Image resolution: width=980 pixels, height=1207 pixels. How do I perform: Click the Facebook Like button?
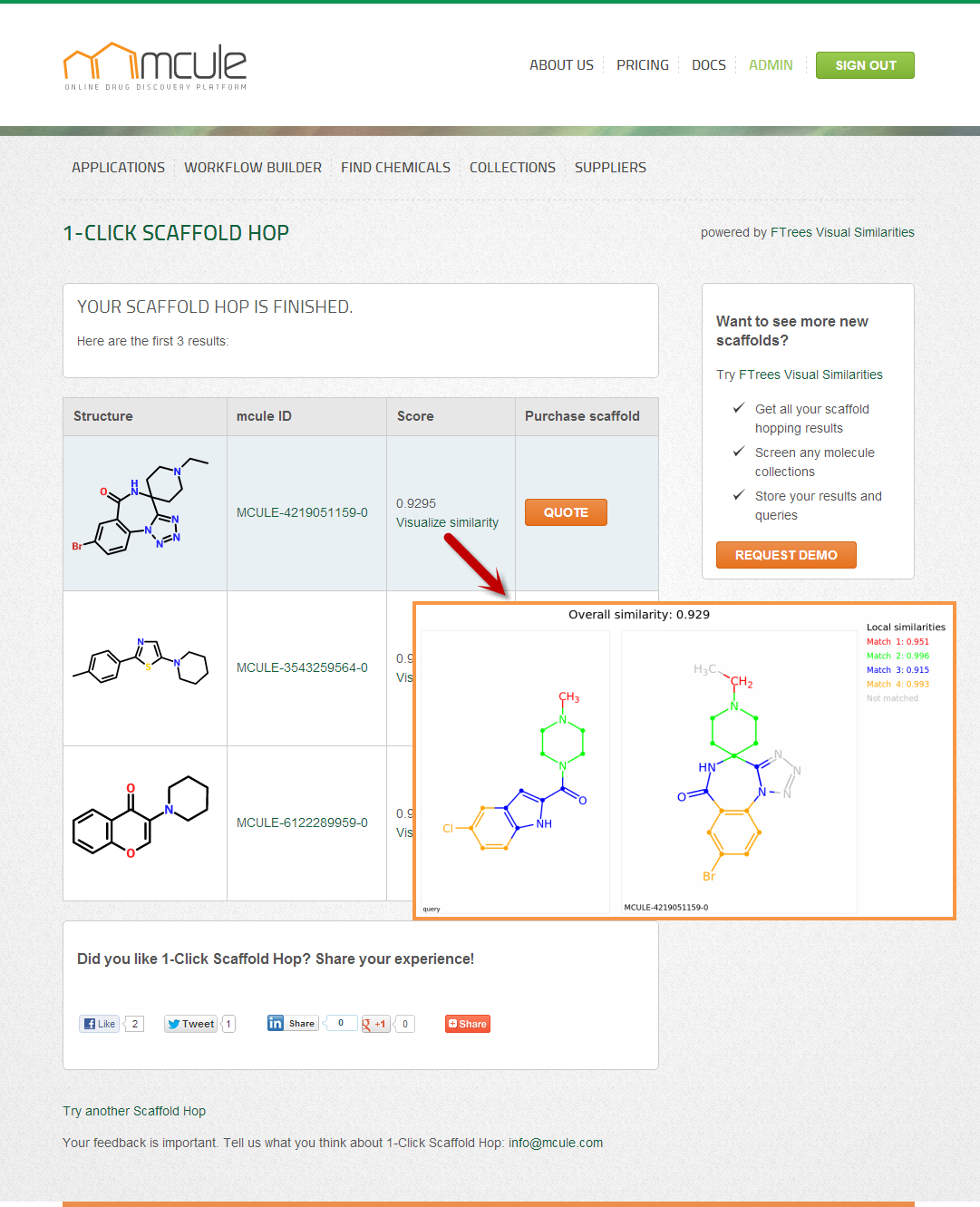(100, 1024)
